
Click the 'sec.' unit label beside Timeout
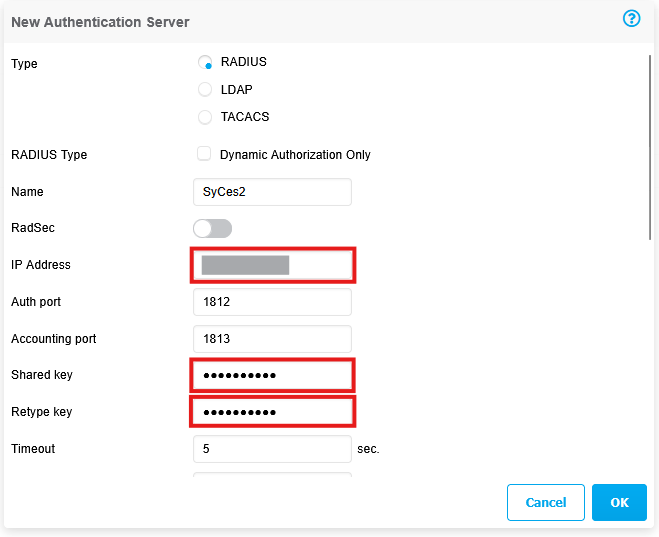point(368,449)
